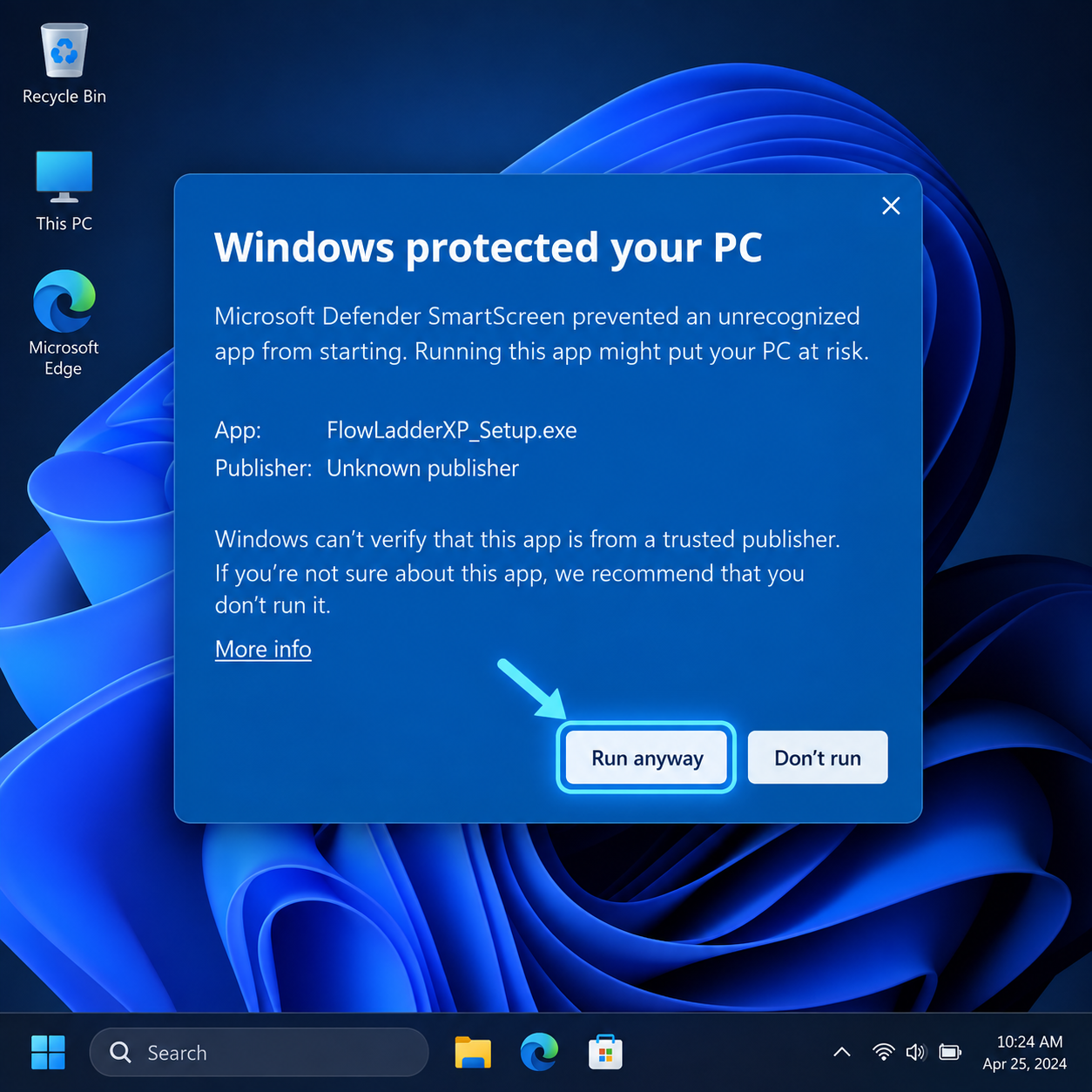1092x1092 pixels.
Task: Click the volume speaker tray icon
Action: pos(915,1052)
